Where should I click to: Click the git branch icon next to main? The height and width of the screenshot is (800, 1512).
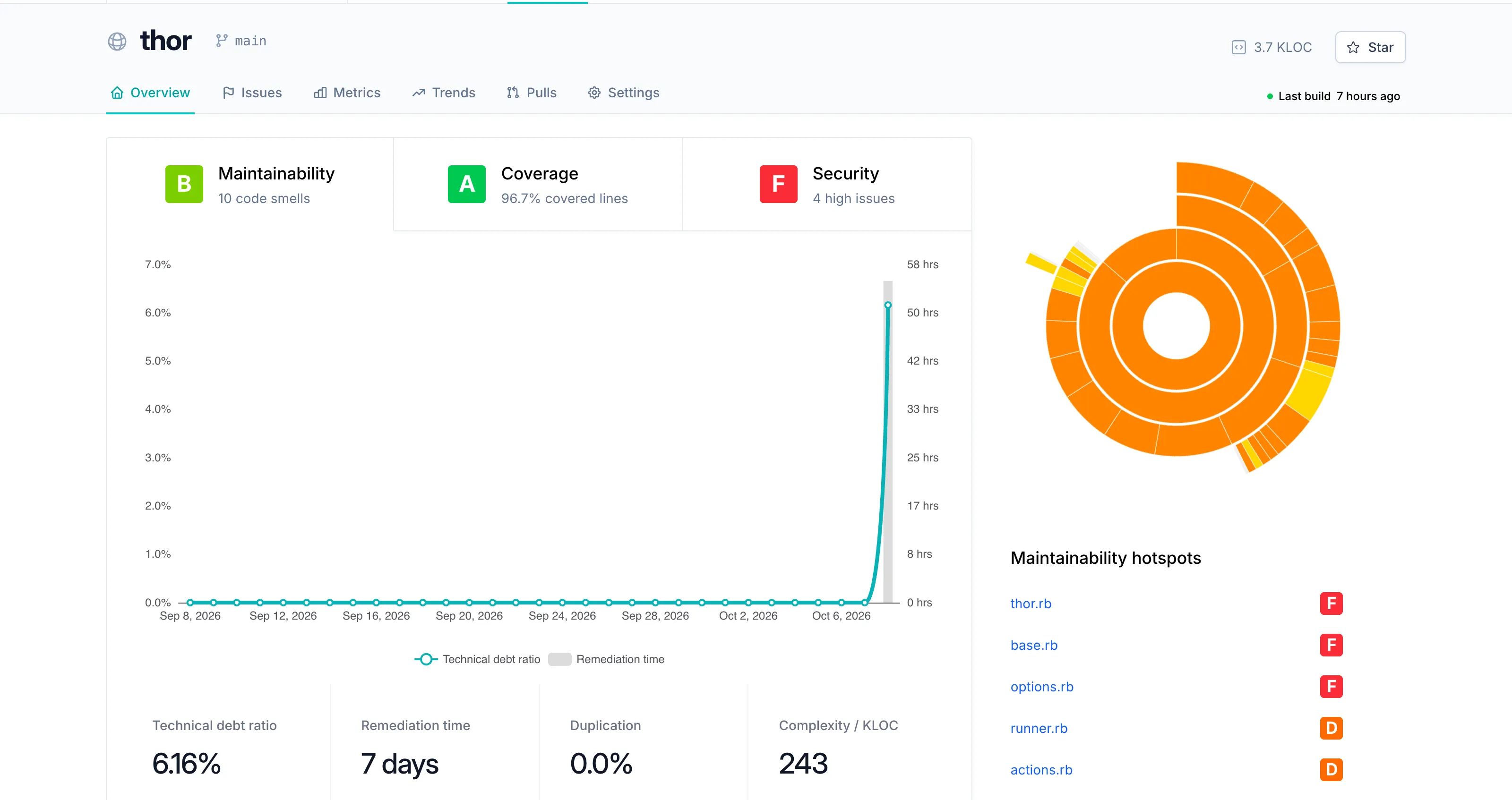(221, 41)
